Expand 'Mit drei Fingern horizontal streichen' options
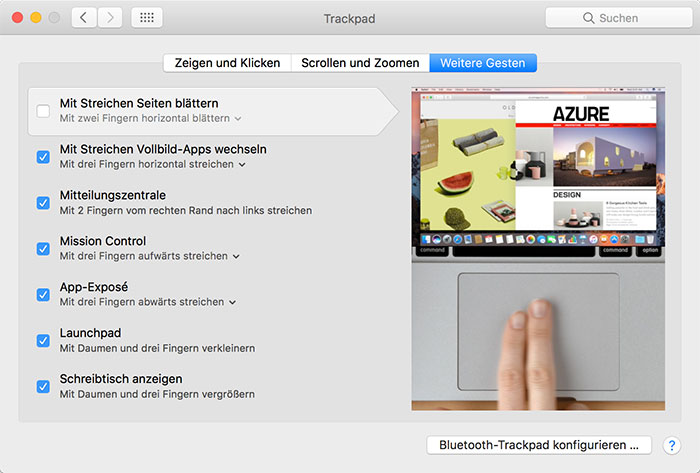Screen dimensions: 700x473 153,164
